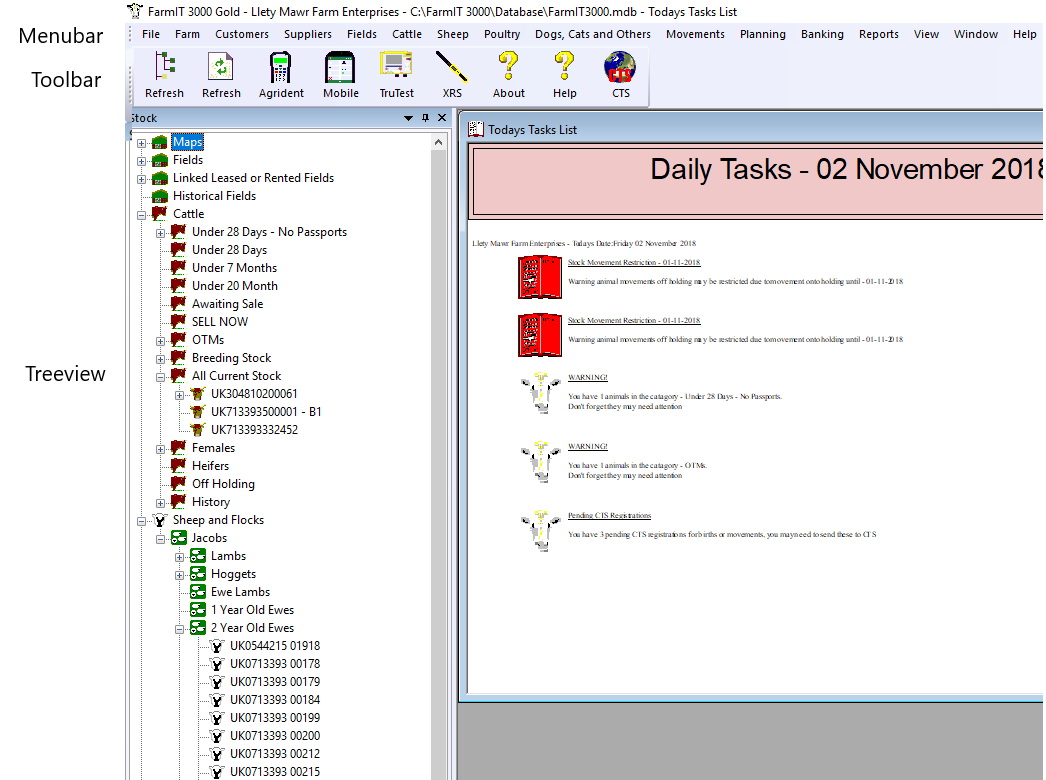Open the Movements menu

pyautogui.click(x=695, y=34)
